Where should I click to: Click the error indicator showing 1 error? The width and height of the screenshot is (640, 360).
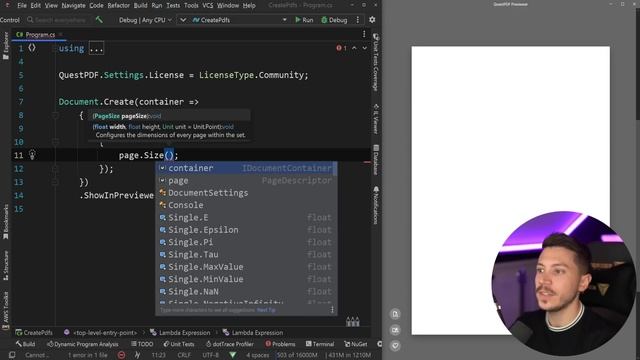[x=341, y=48]
